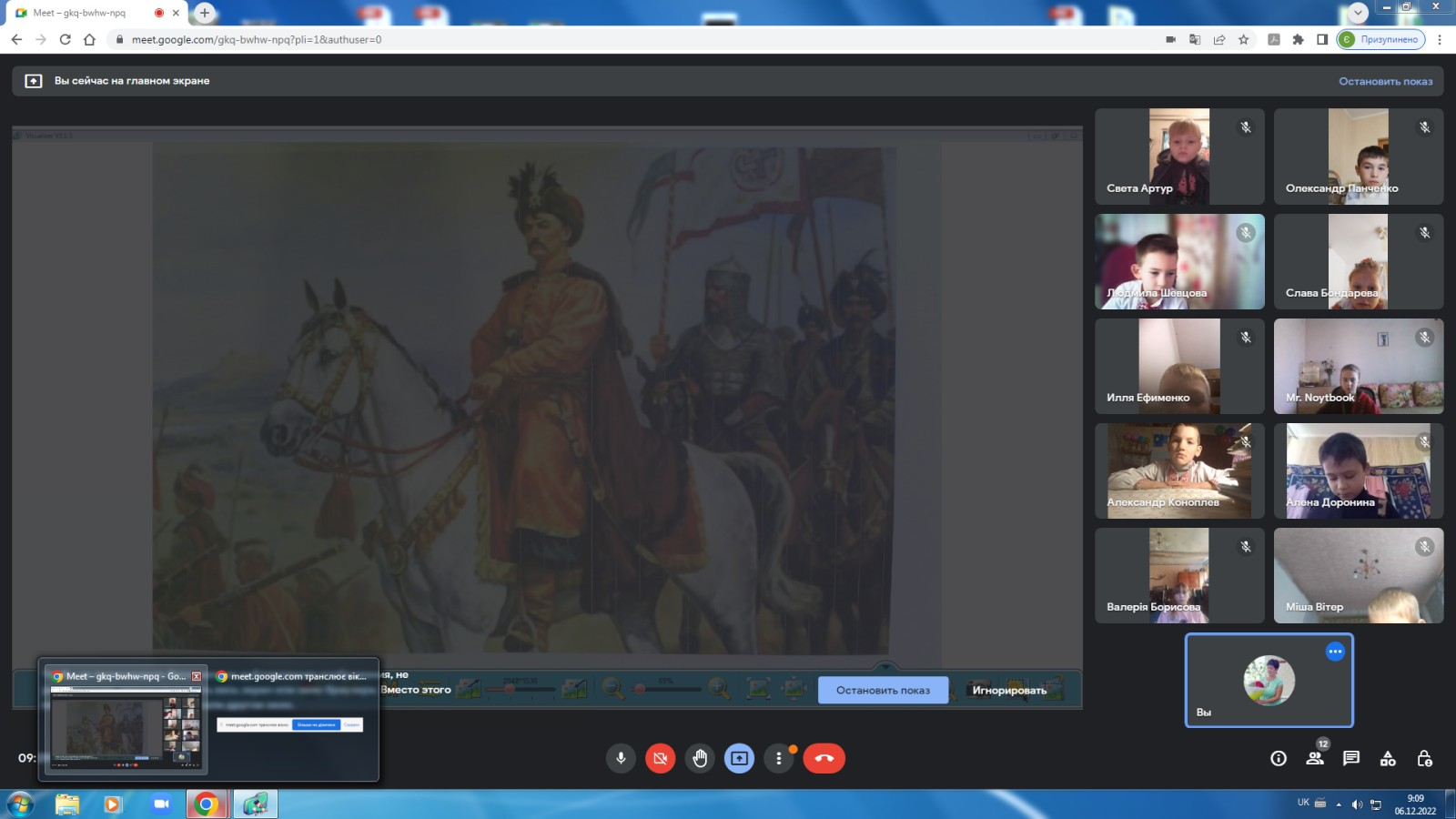Image resolution: width=1456 pixels, height=819 pixels.
Task: Open the activities icon
Action: point(1388,758)
